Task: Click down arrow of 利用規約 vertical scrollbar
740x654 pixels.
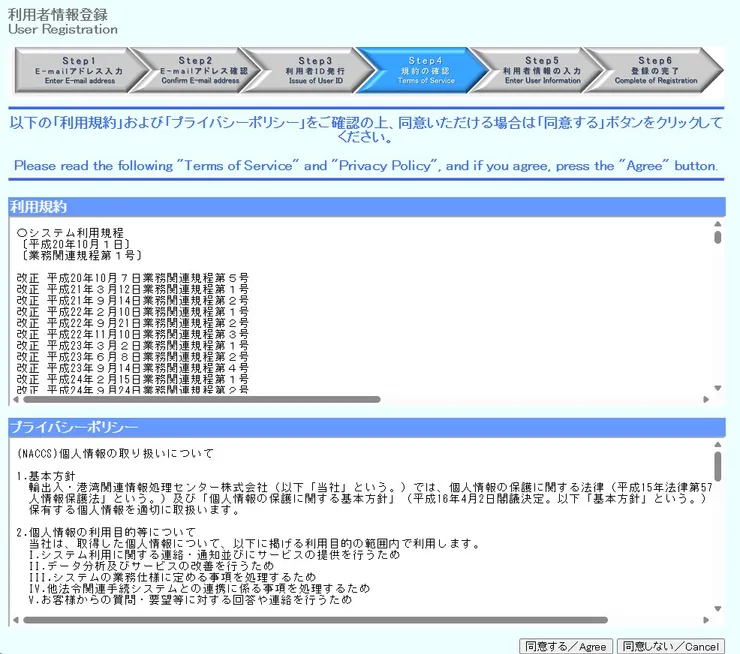Action: (x=717, y=388)
